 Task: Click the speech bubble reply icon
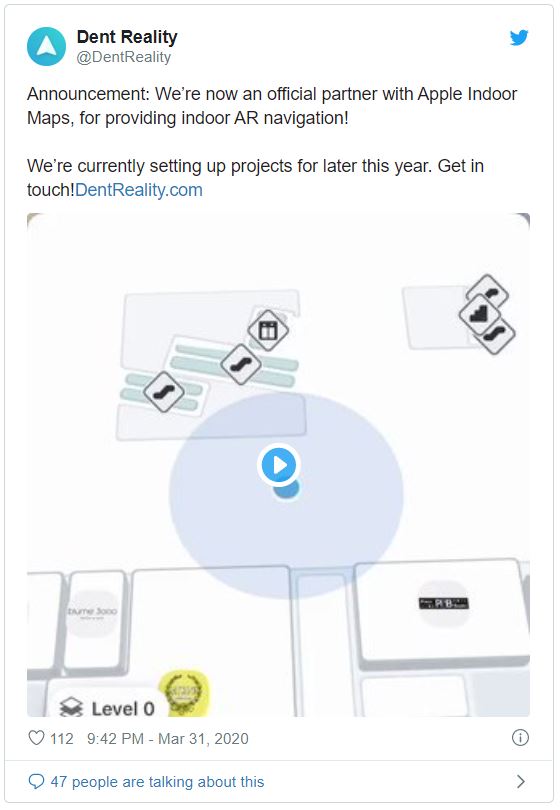pos(36,782)
